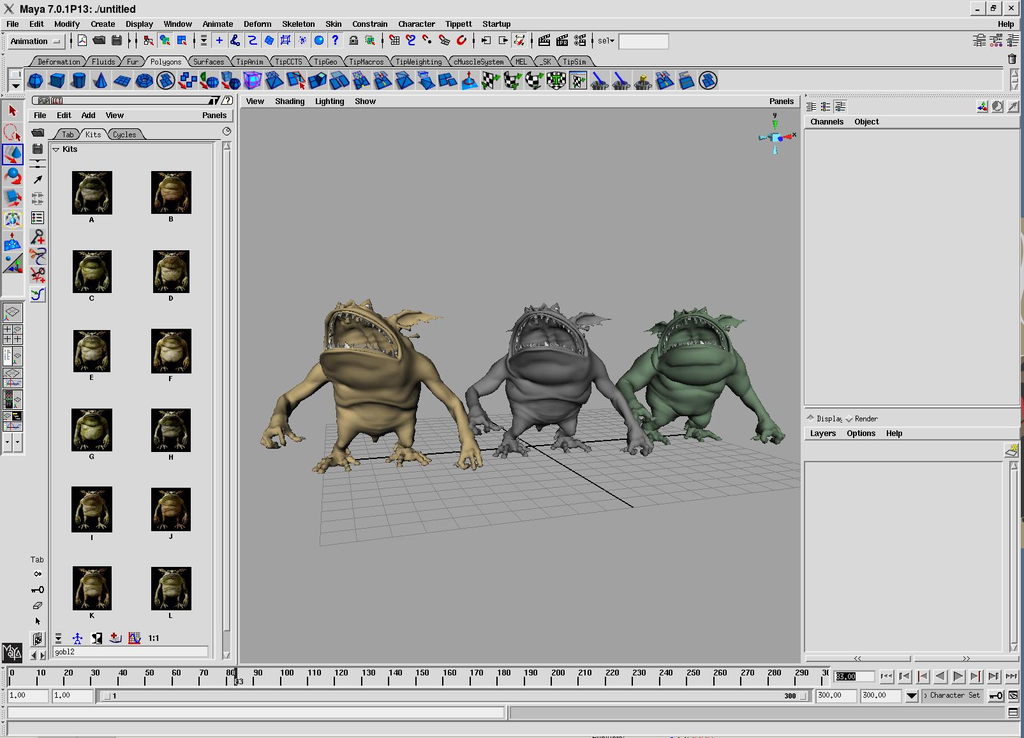Click the polygon cone shelf icon

click(x=101, y=81)
